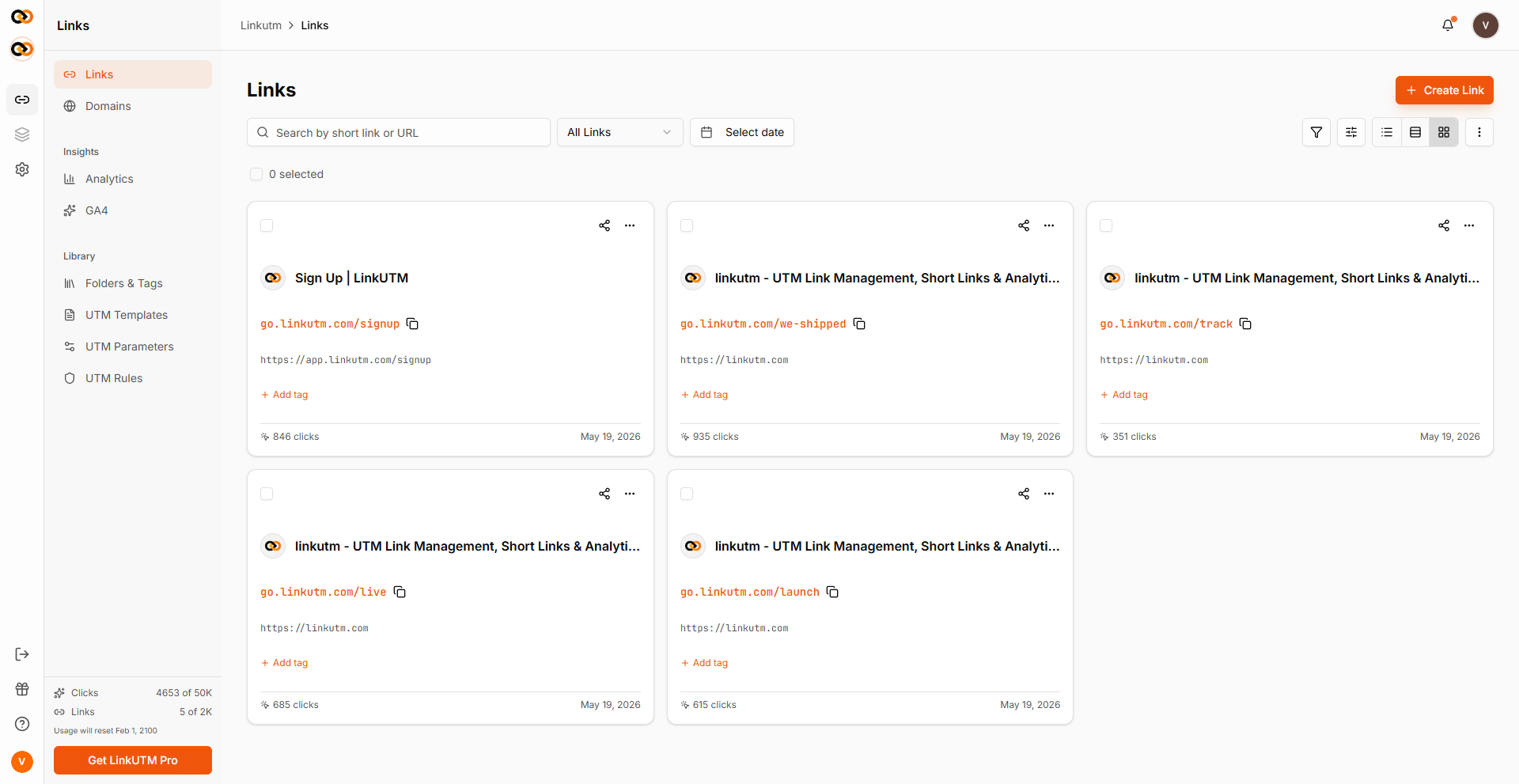Viewport: 1519px width, 784px height.
Task: Click the layers stack icon in left rail
Action: click(22, 134)
